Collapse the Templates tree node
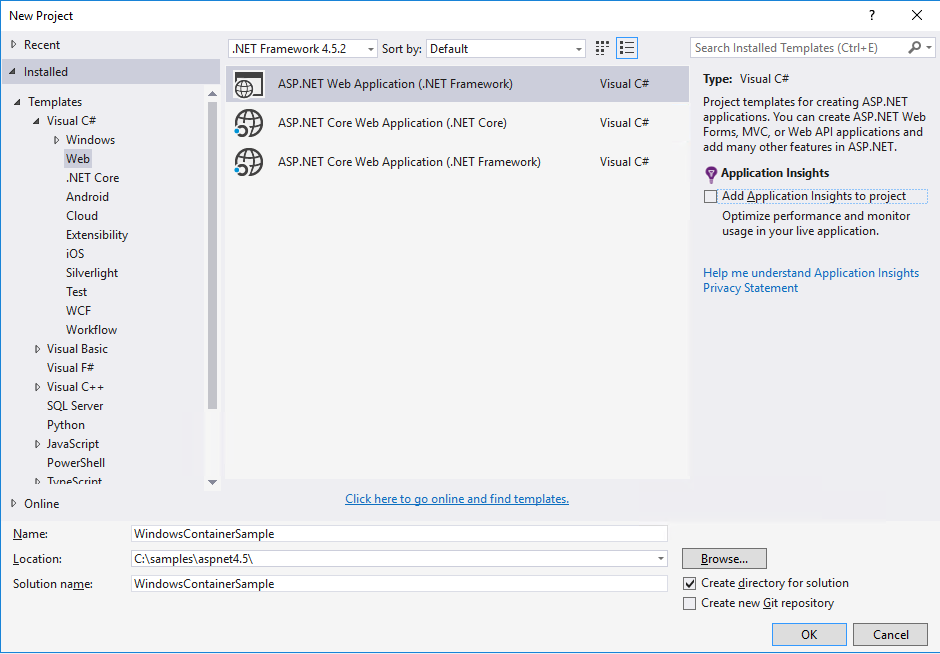This screenshot has width=940, height=654. point(17,102)
